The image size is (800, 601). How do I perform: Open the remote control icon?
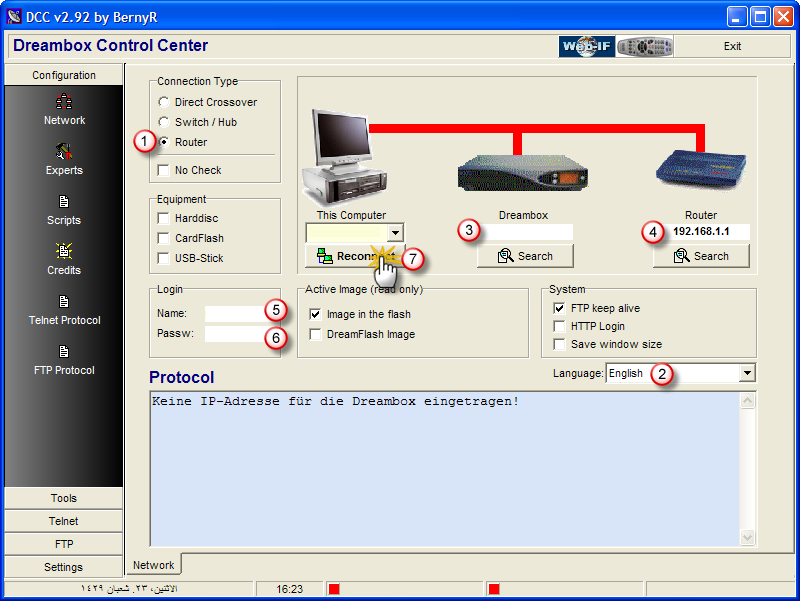pos(644,46)
